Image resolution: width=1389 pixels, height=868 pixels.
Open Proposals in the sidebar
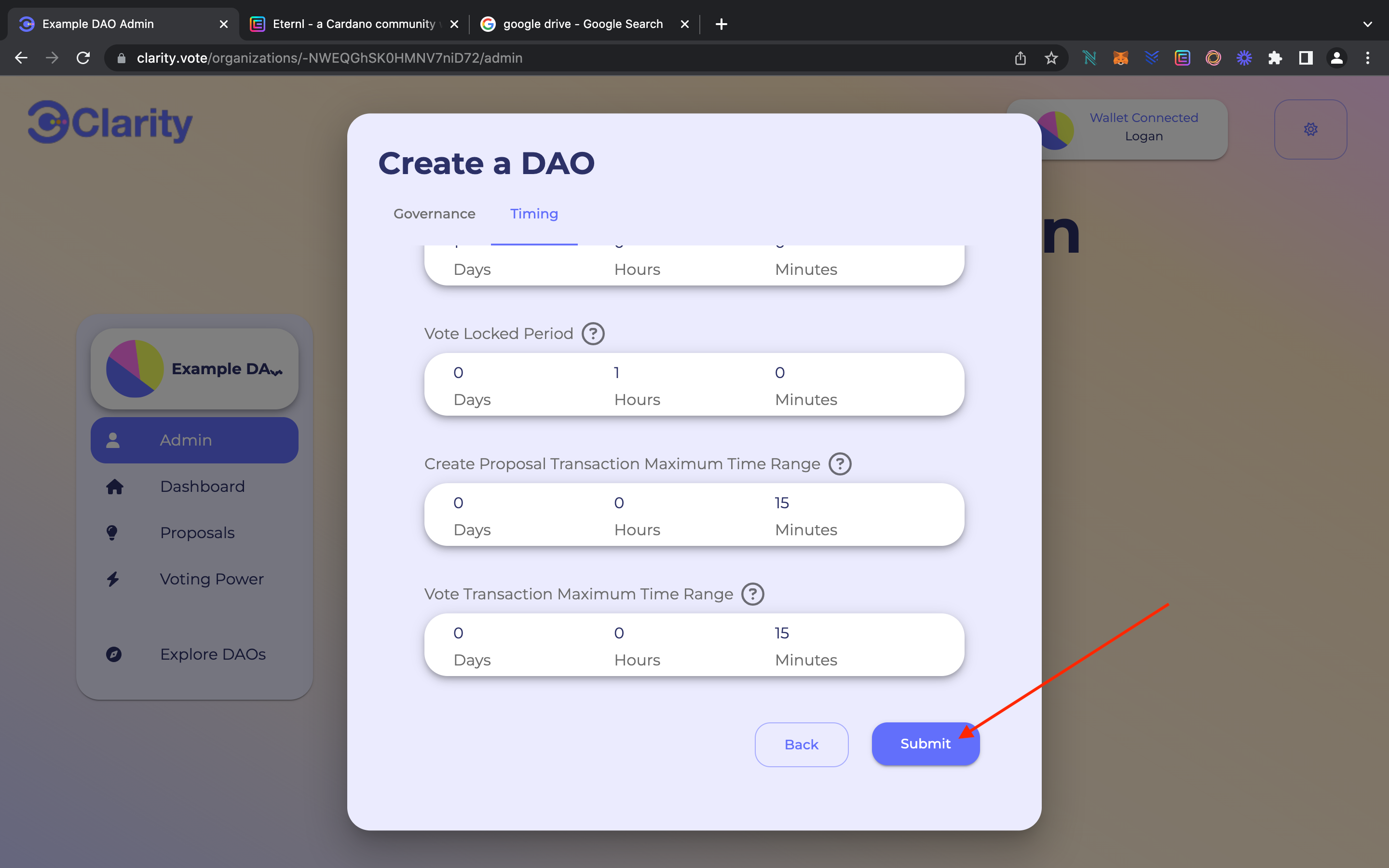(x=197, y=533)
